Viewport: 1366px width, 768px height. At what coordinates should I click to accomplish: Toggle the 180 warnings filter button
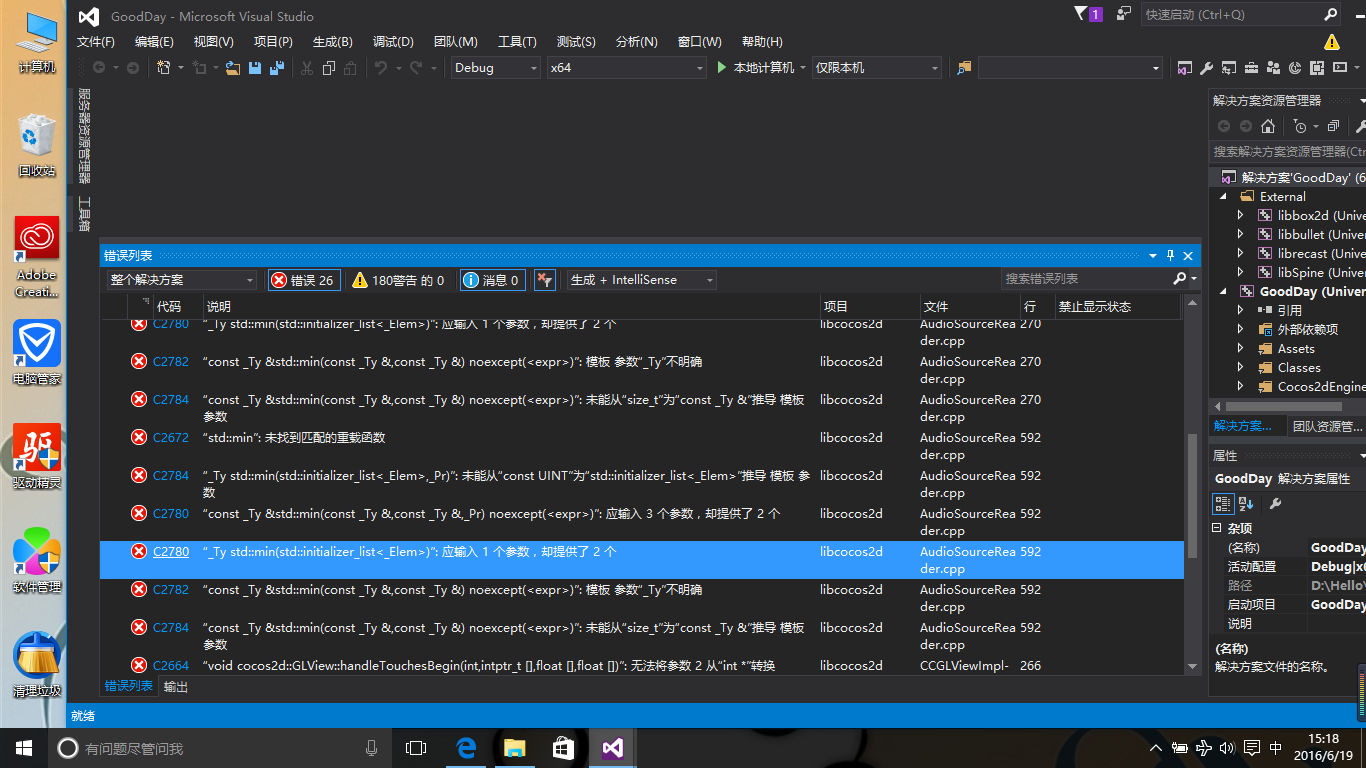click(399, 280)
